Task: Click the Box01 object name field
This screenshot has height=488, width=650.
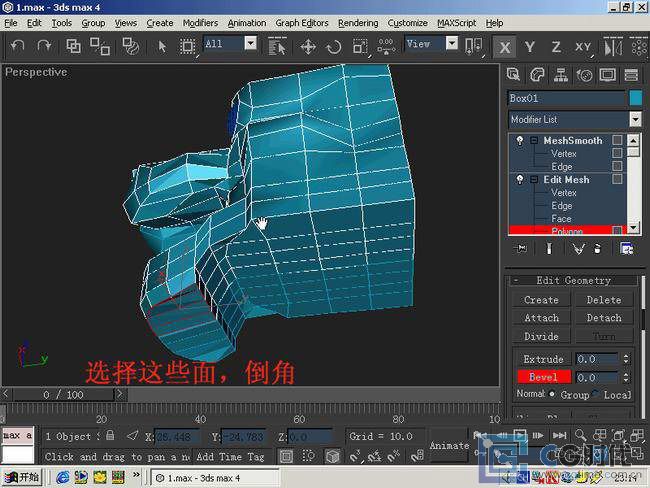Action: 566,98
